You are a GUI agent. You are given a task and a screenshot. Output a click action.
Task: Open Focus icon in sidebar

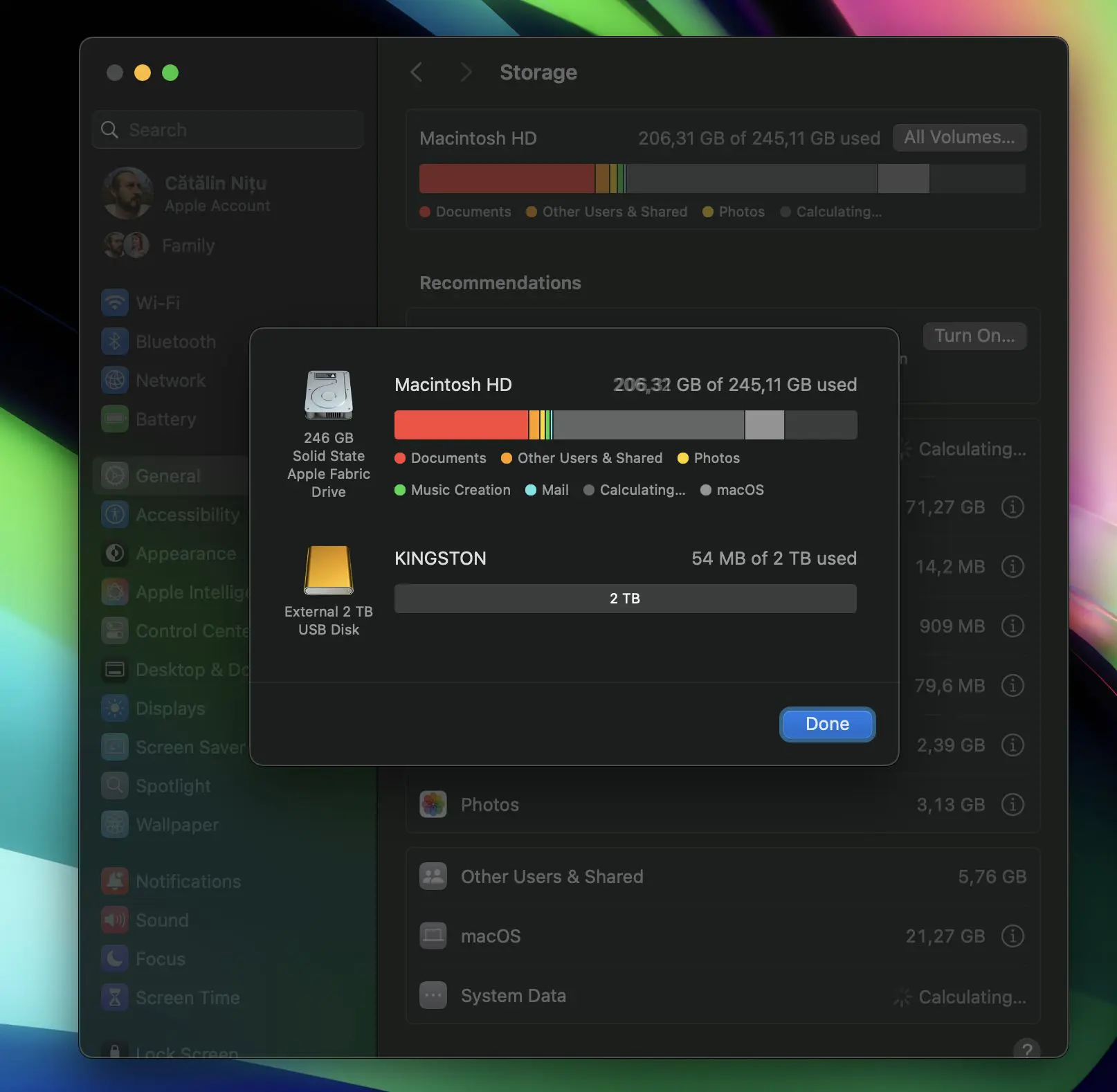[x=115, y=958]
